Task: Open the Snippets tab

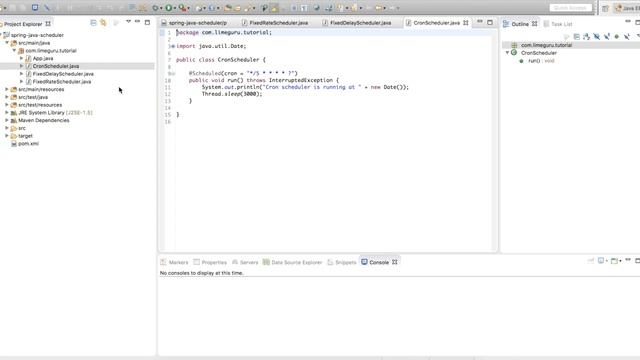Action: click(x=342, y=262)
